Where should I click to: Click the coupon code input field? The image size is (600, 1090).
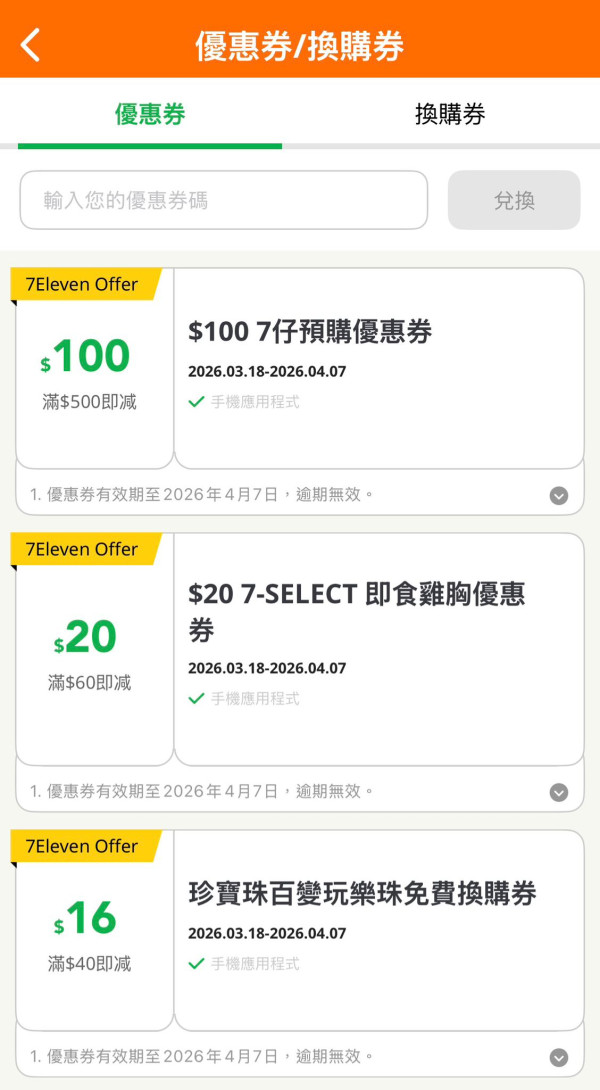pyautogui.click(x=223, y=200)
